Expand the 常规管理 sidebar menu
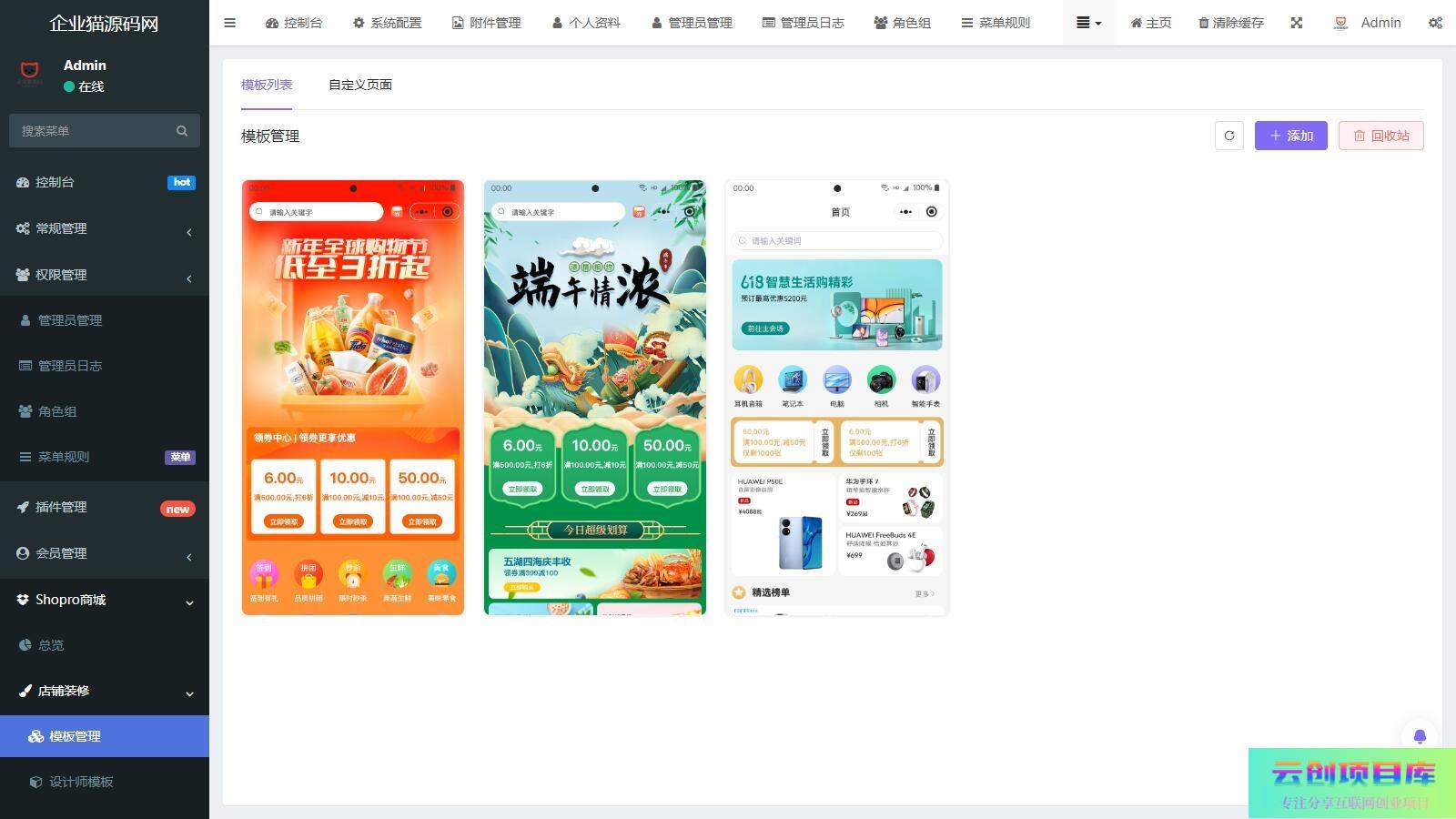The height and width of the screenshot is (819, 1456). [105, 228]
